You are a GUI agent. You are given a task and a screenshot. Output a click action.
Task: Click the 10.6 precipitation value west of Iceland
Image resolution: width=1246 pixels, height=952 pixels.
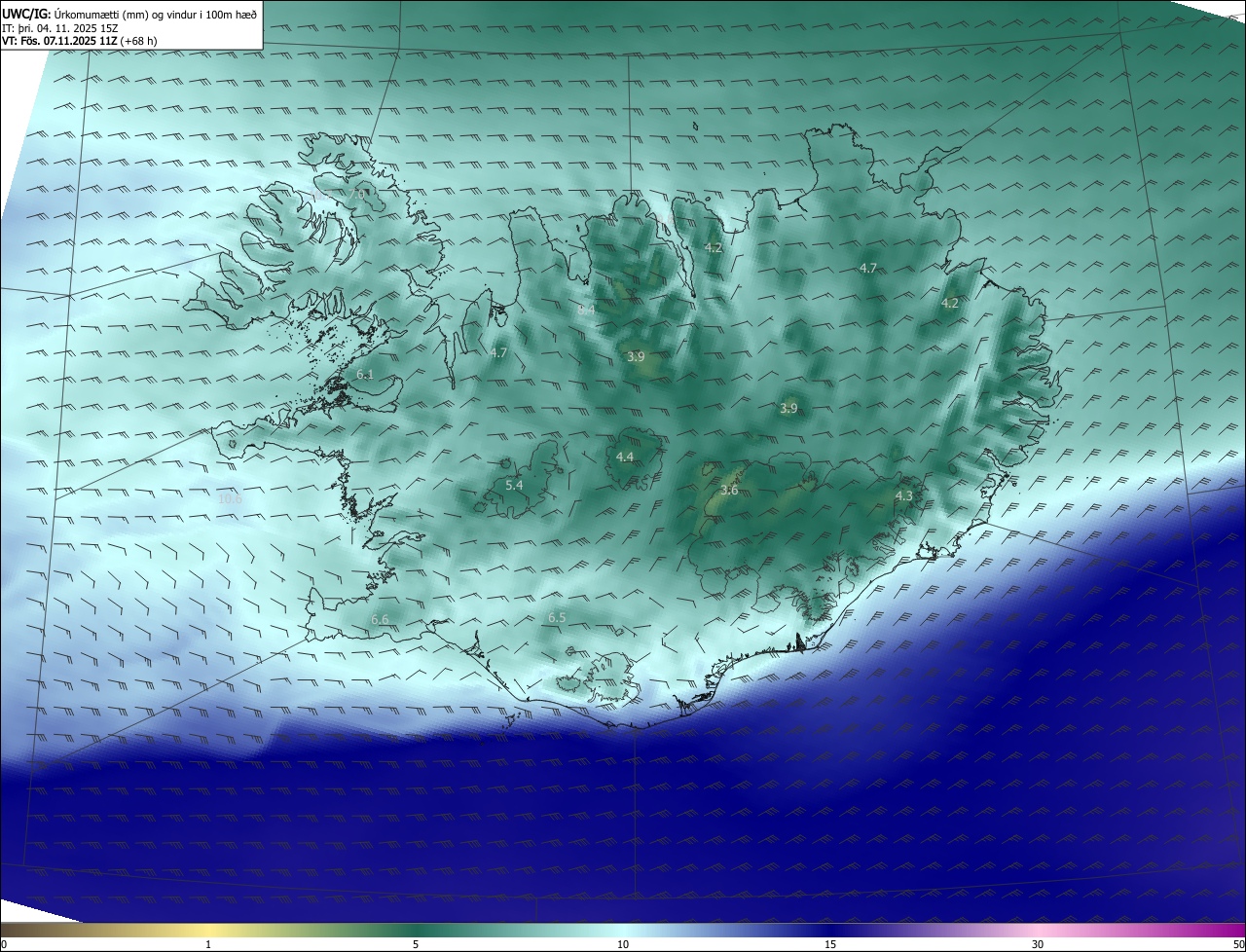[229, 498]
